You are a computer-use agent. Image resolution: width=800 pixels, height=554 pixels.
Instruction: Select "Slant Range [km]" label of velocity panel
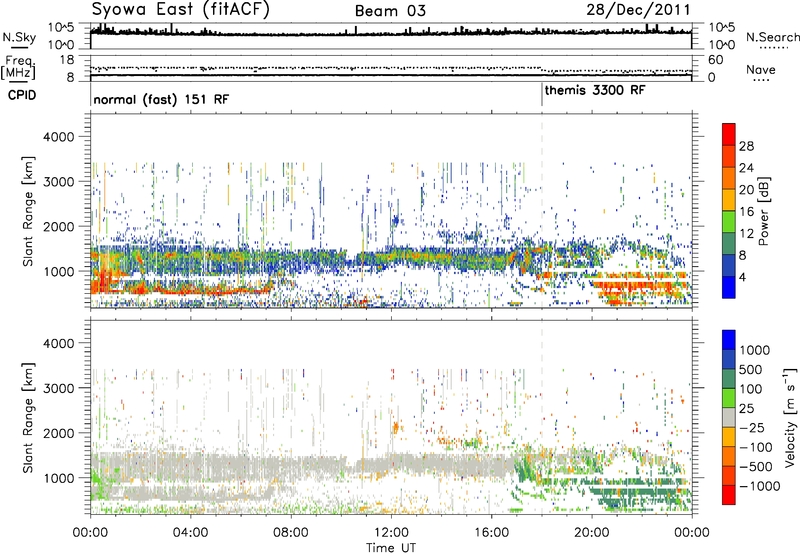click(x=28, y=418)
